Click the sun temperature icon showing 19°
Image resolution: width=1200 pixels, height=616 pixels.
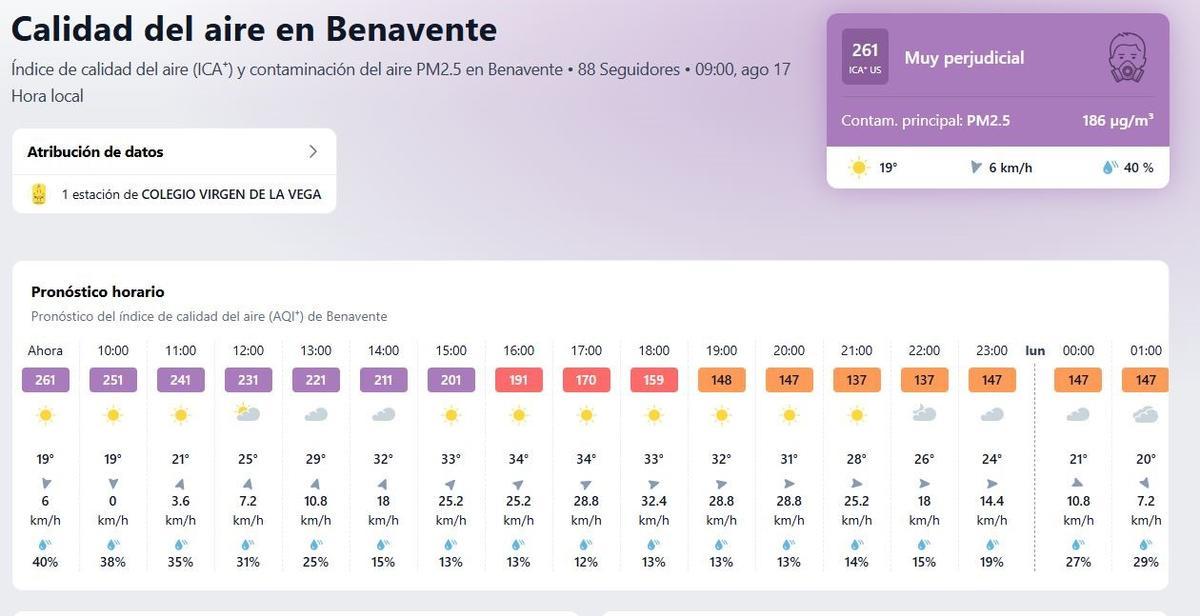[858, 166]
